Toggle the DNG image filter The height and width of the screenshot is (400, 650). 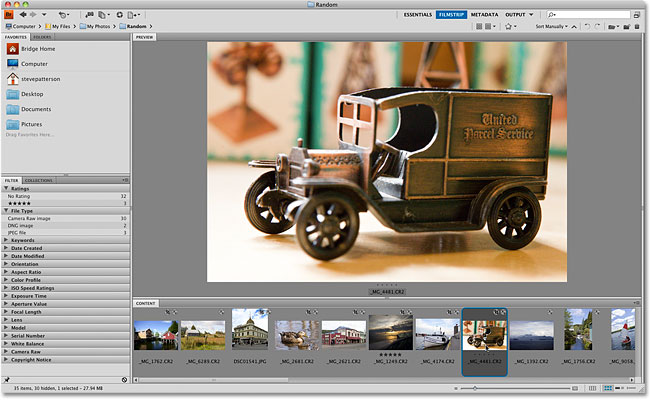click(x=66, y=225)
